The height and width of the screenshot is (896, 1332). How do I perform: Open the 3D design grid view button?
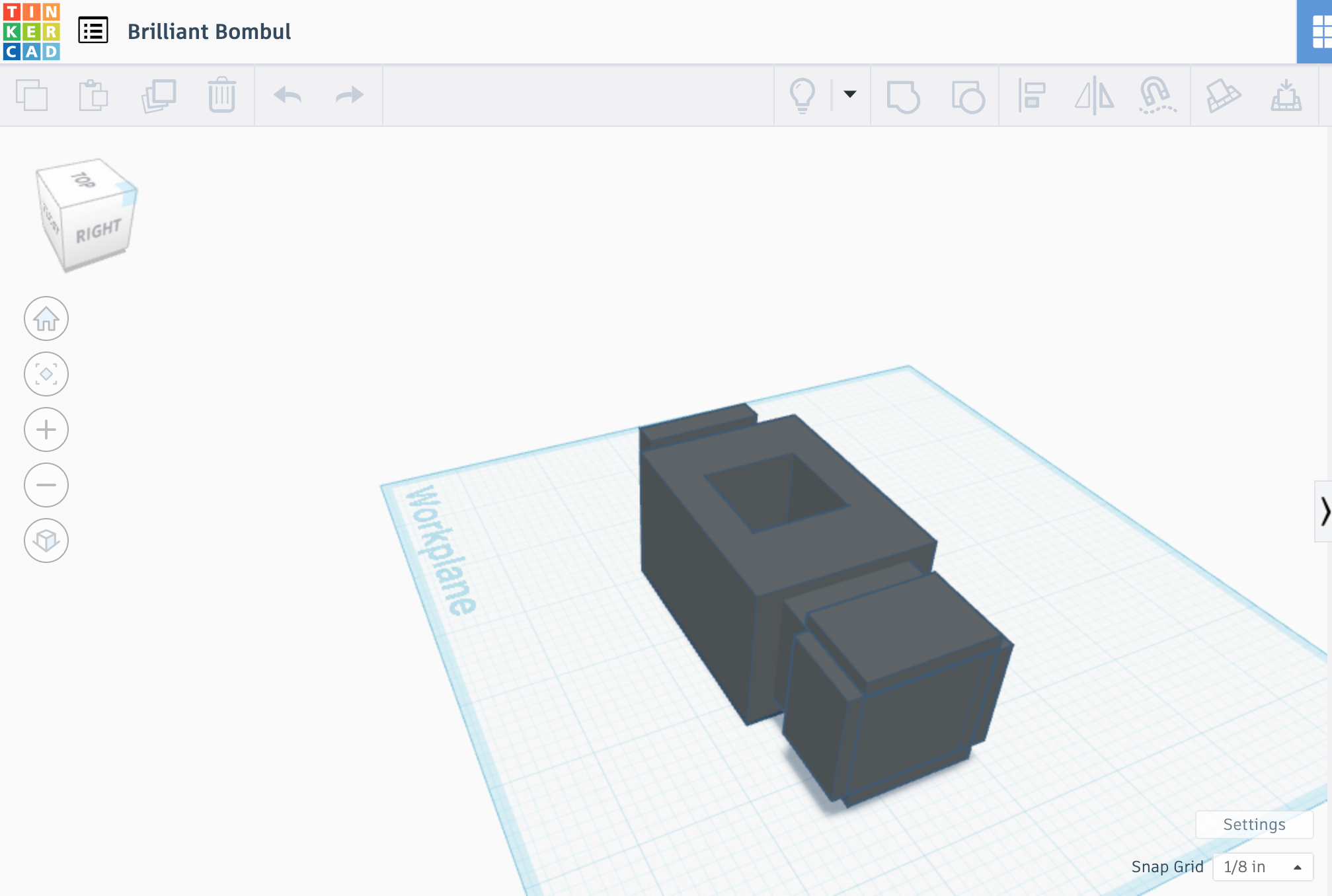pyautogui.click(x=1315, y=31)
